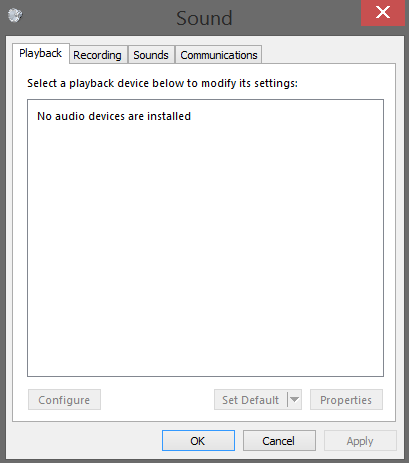
Task: Switch to the Playback tab
Action: point(40,53)
